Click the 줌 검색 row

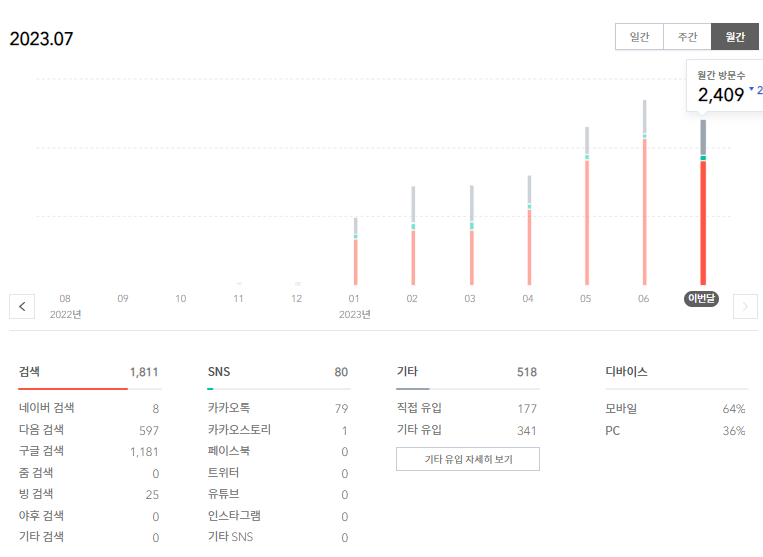pos(89,473)
